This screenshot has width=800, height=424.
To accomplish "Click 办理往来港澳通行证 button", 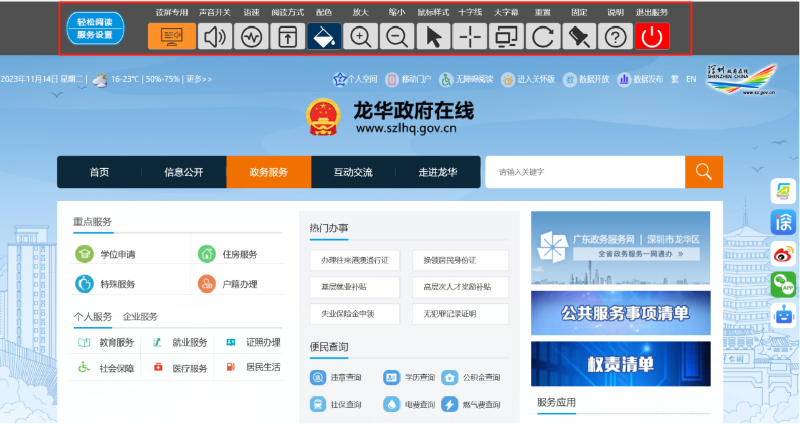I will 355,260.
